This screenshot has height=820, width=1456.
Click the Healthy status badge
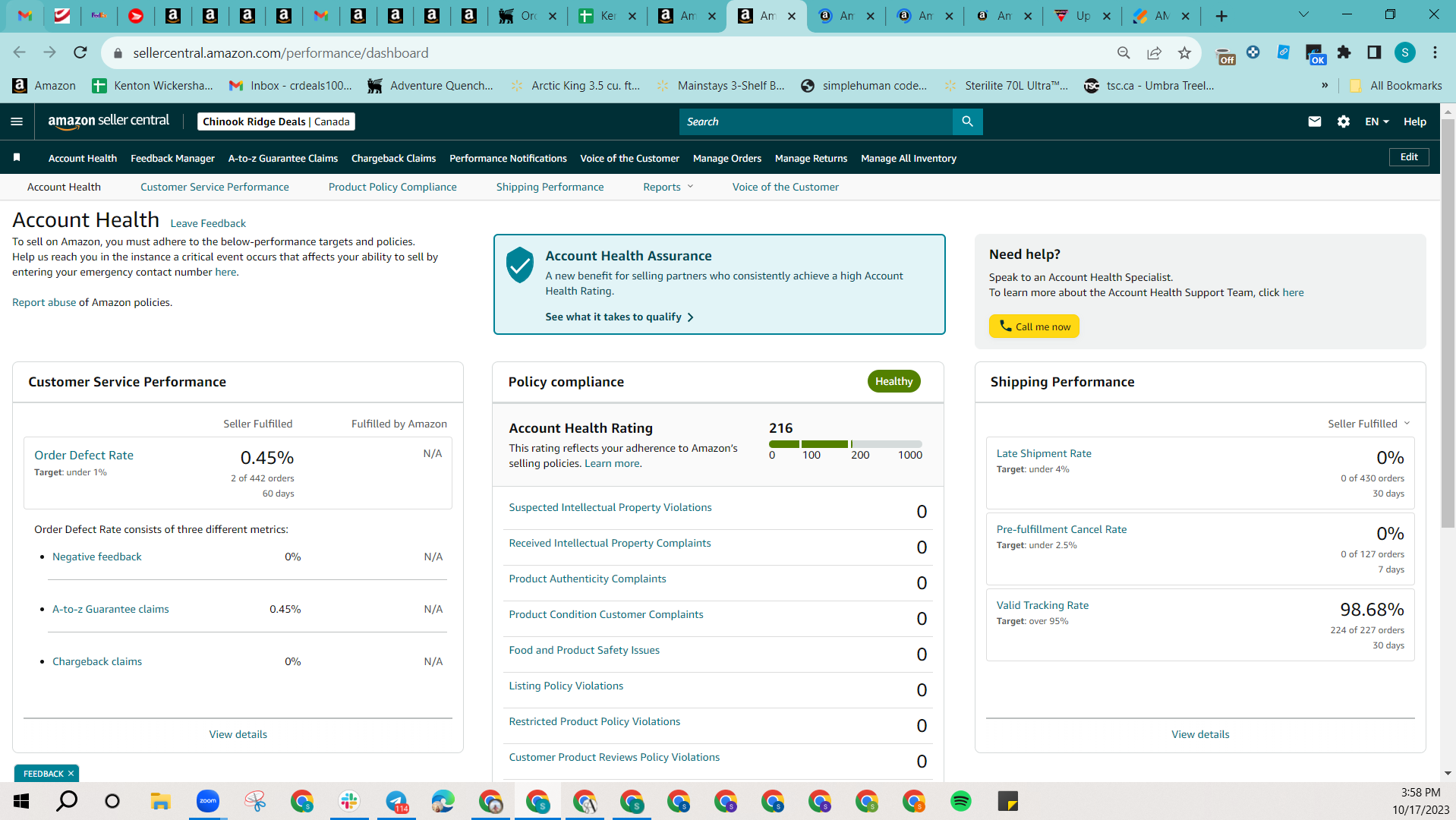pyautogui.click(x=893, y=381)
